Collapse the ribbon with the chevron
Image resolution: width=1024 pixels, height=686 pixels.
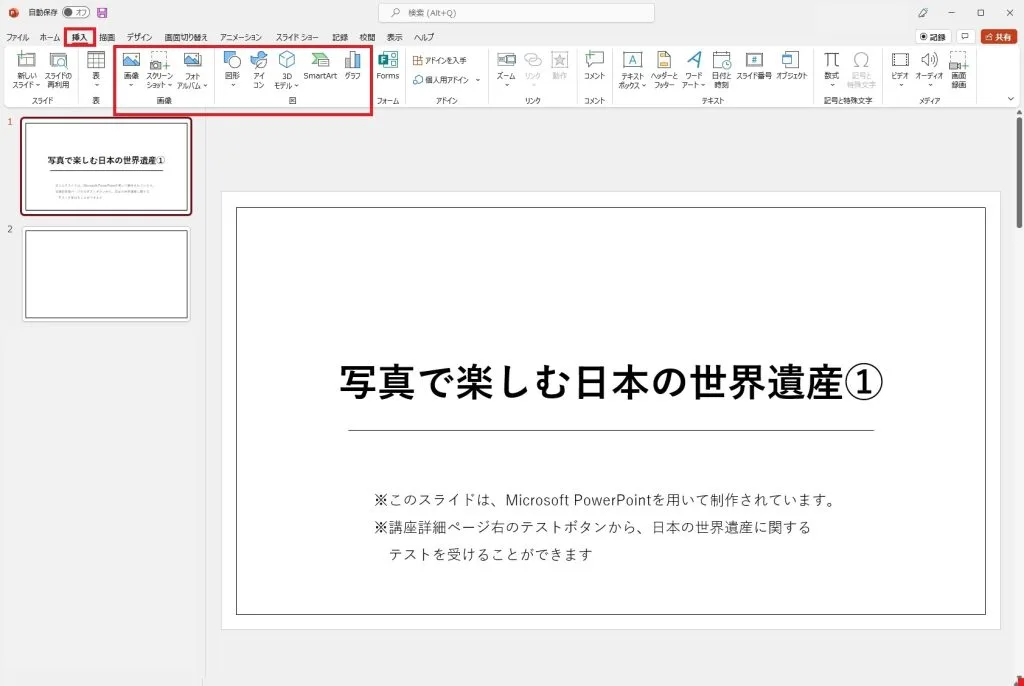click(x=1011, y=99)
